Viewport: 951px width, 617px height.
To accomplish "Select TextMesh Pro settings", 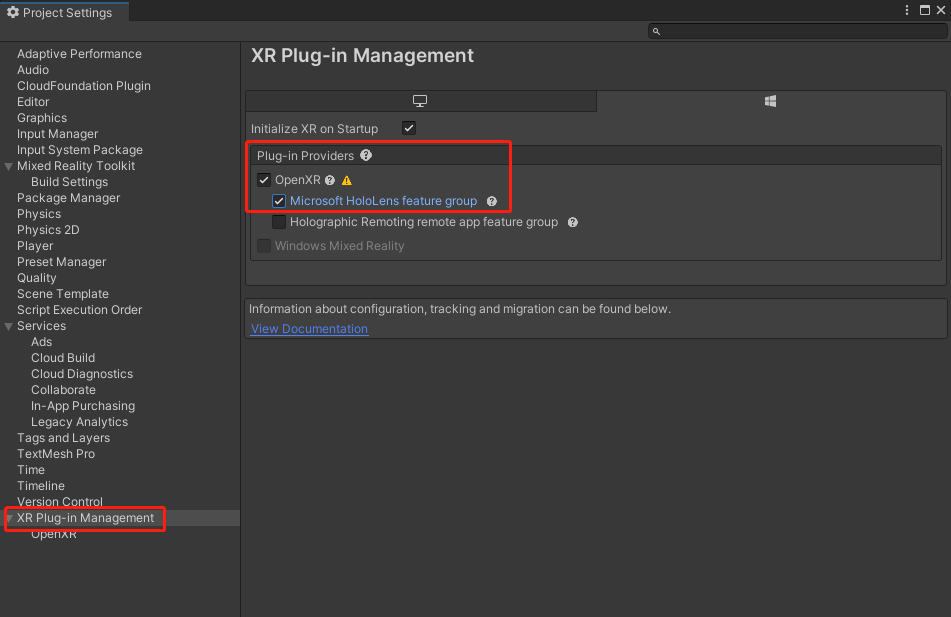I will tap(56, 454).
